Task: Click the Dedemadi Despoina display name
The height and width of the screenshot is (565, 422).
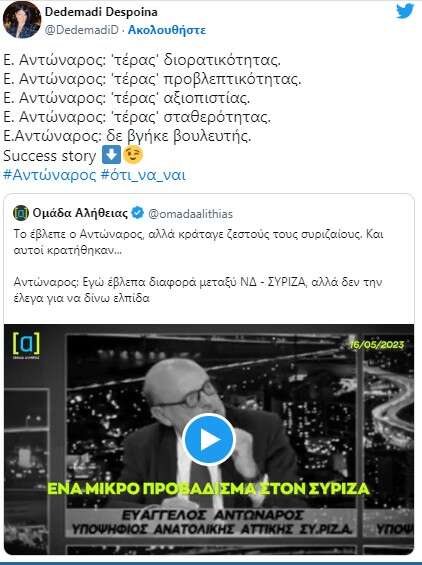Action: pos(101,12)
